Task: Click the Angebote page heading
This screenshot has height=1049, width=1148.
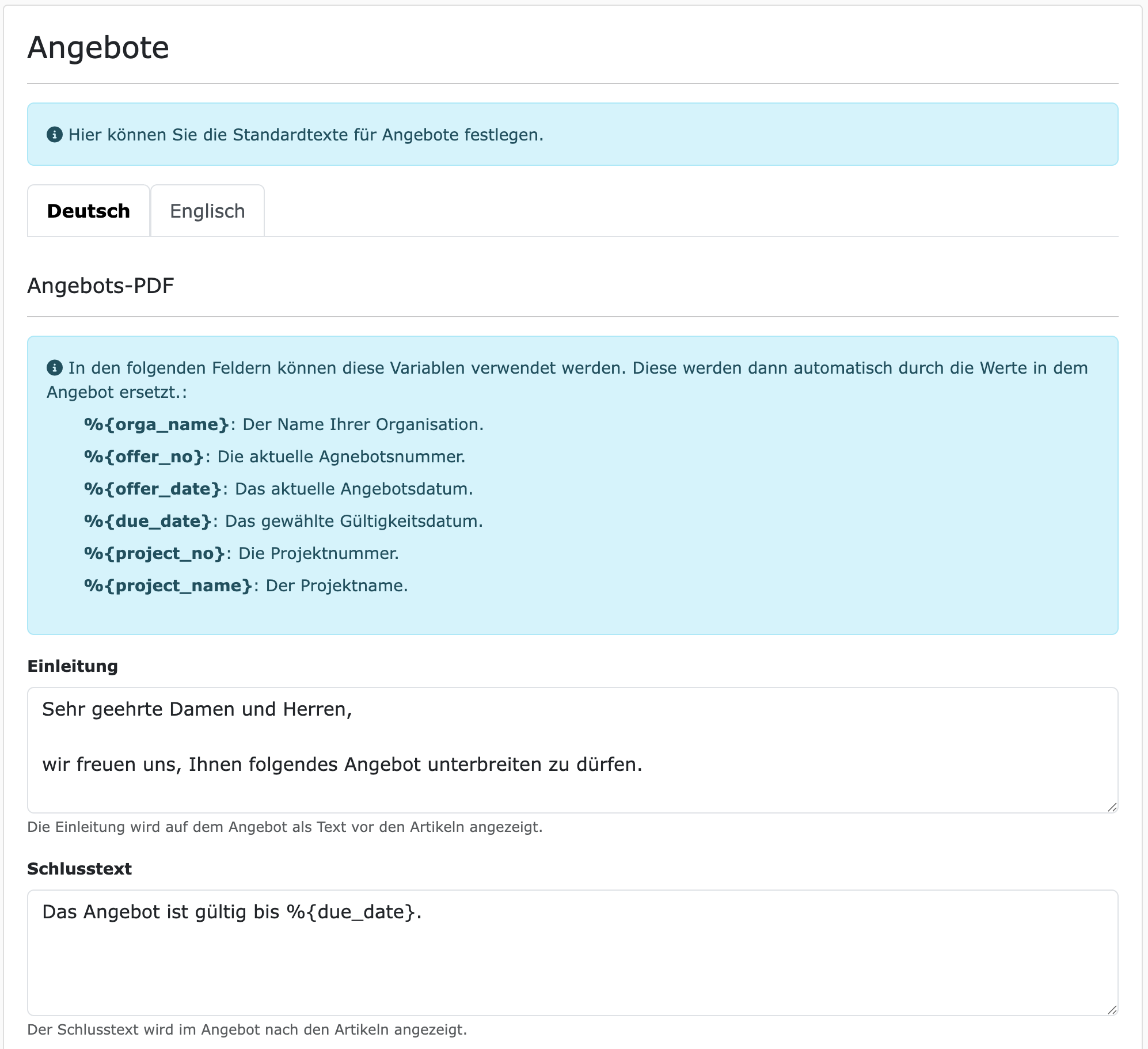Action: [x=98, y=47]
